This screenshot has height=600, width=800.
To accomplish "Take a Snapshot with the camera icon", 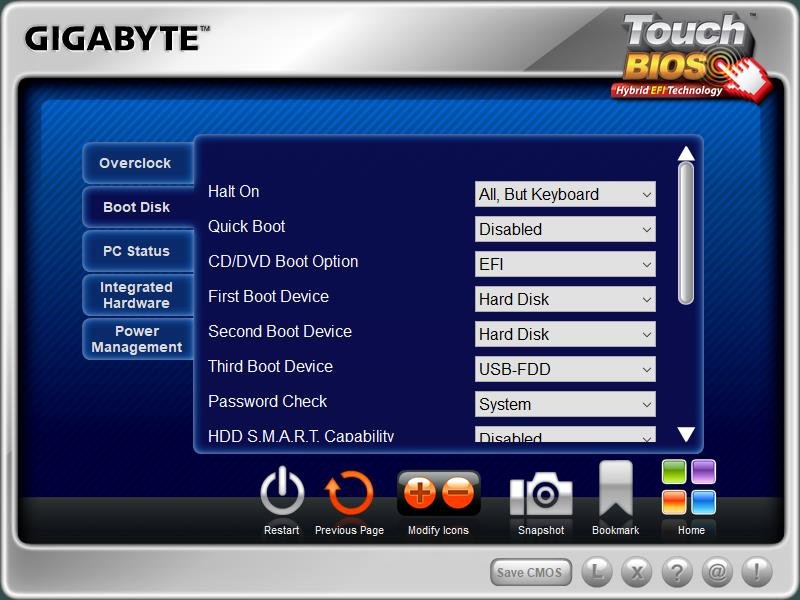I will [541, 494].
